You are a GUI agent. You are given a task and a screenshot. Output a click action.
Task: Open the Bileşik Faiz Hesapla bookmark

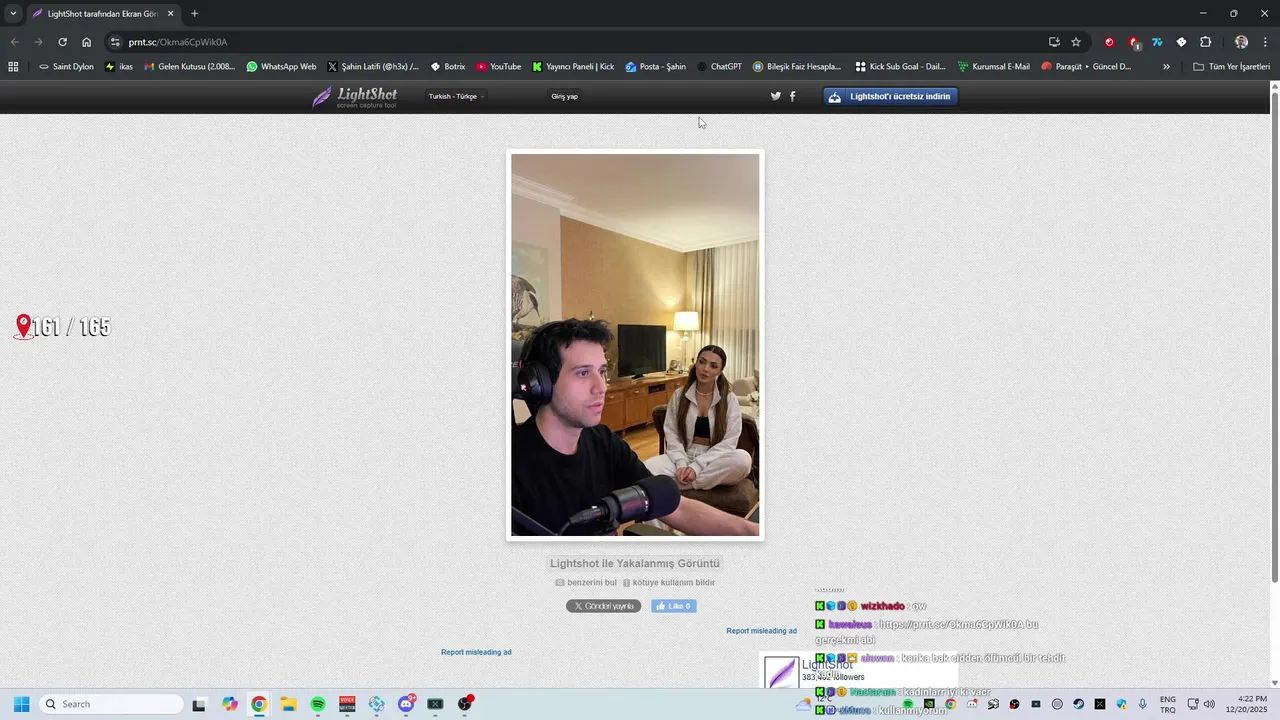click(x=797, y=67)
